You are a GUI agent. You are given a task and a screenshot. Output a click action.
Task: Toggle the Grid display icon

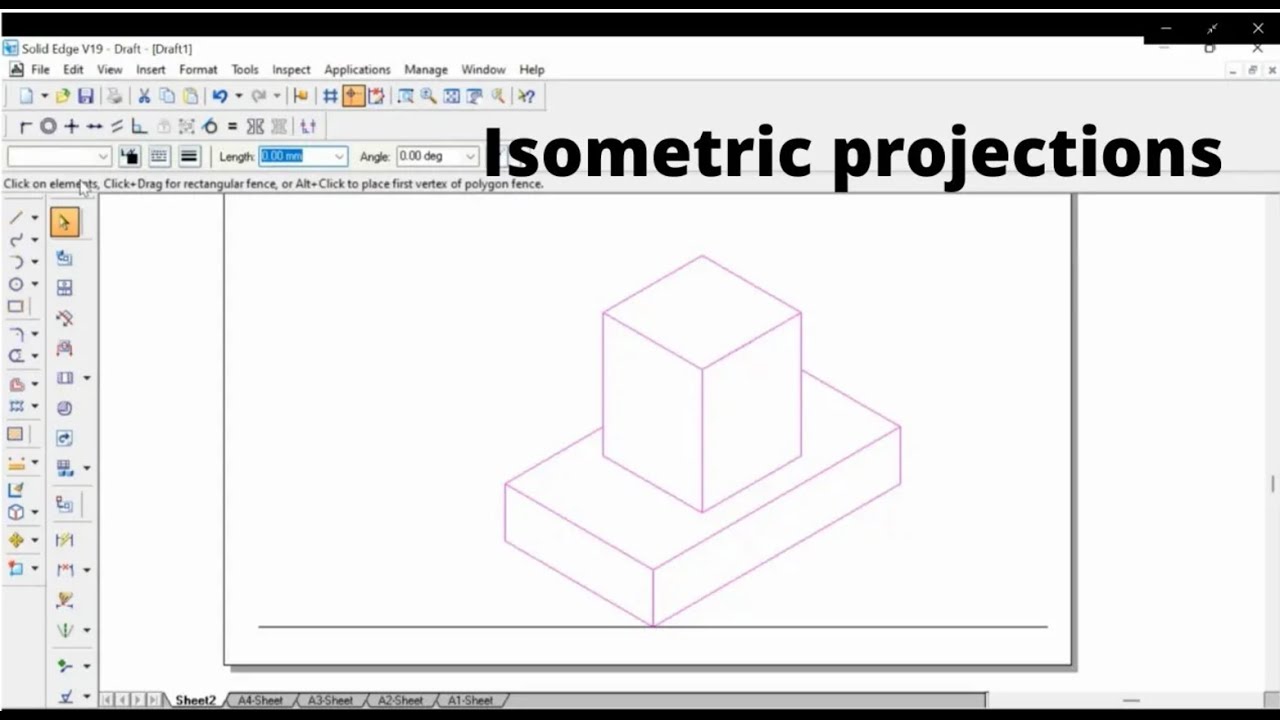[x=330, y=96]
